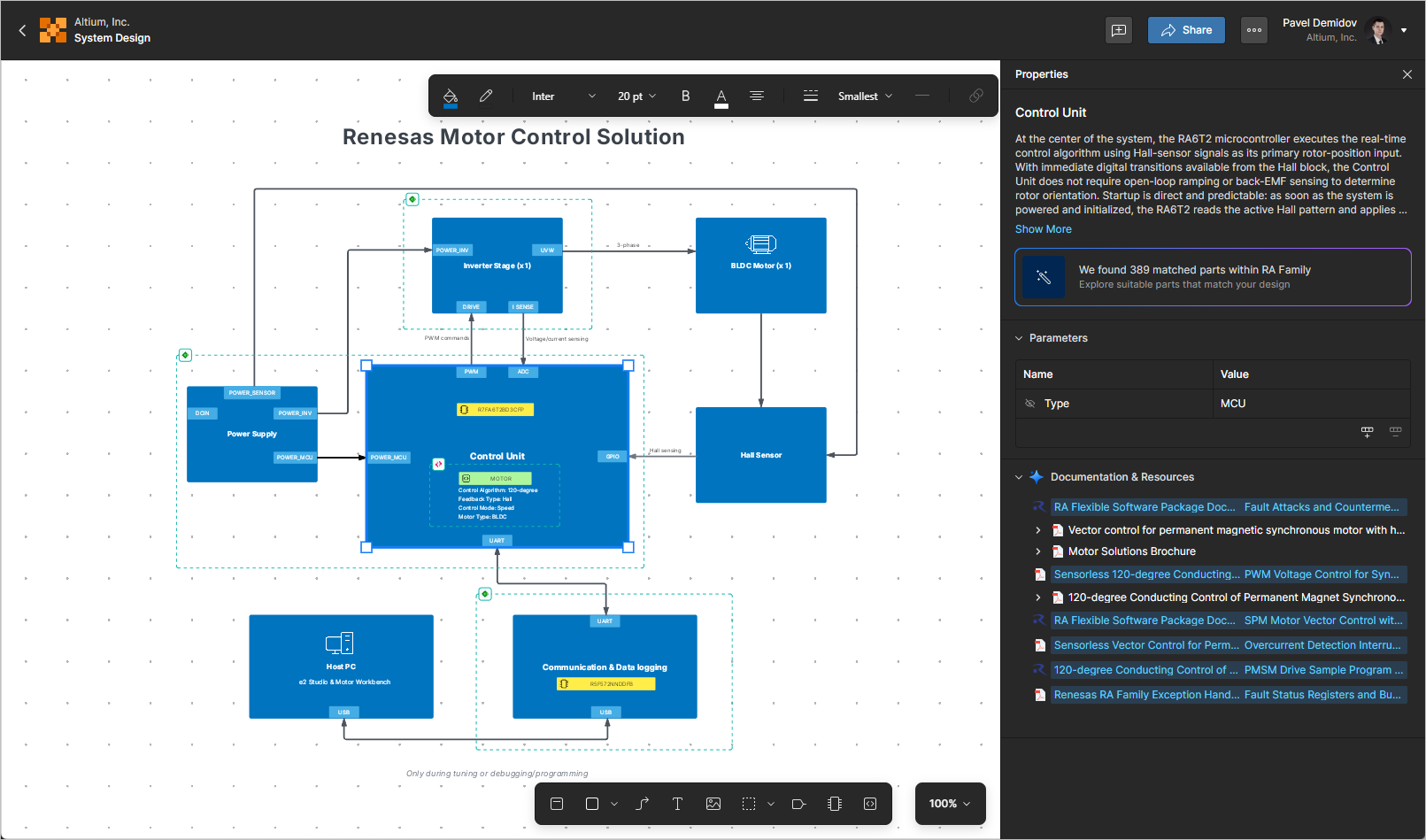This screenshot has height=840, width=1426.
Task: Toggle visibility of the Type parameter
Action: point(1029,404)
